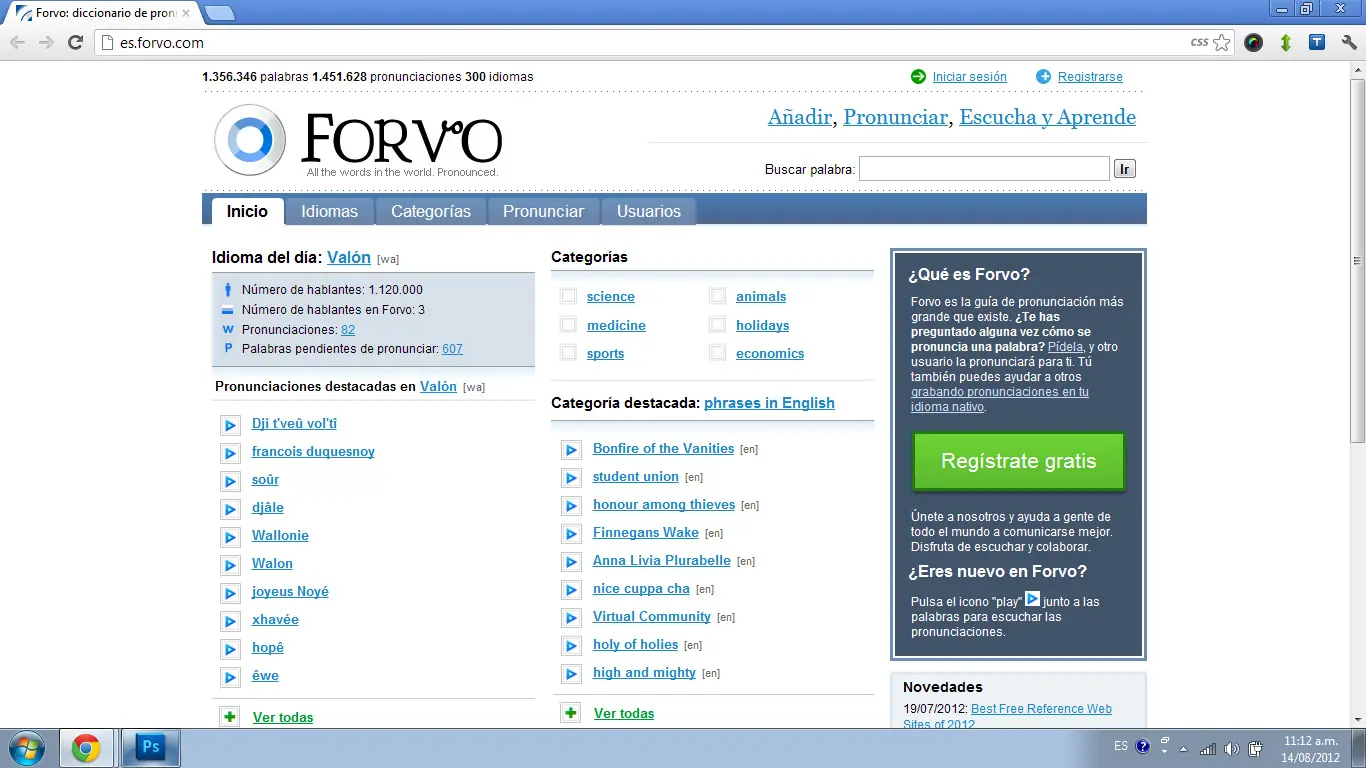Tick the economics category checkbox
This screenshot has height=768, width=1366.
click(717, 353)
